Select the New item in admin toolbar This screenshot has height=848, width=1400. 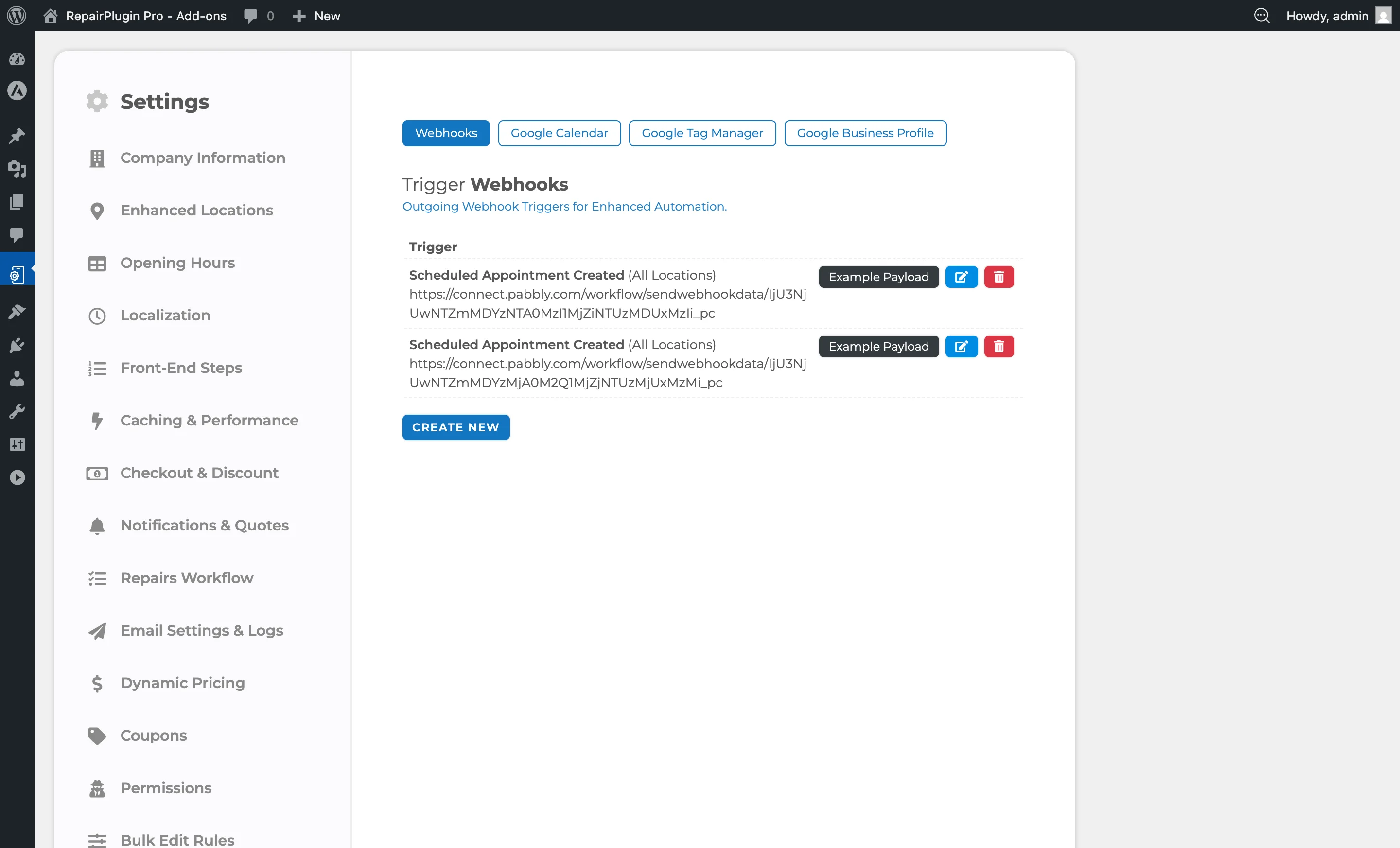point(316,16)
